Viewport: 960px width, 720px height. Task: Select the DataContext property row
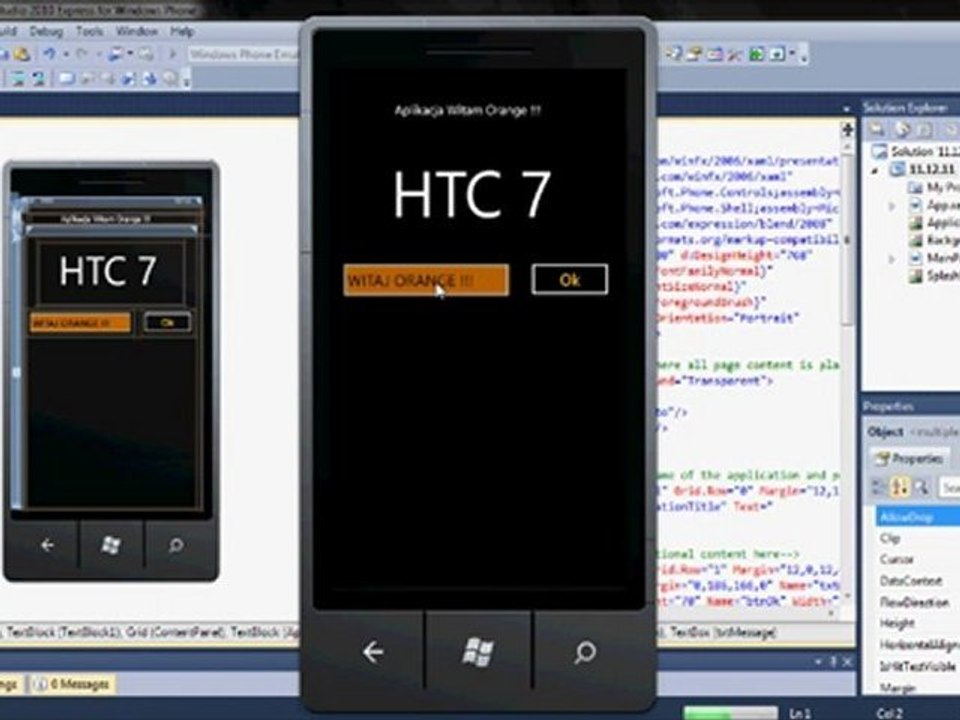pos(918,580)
